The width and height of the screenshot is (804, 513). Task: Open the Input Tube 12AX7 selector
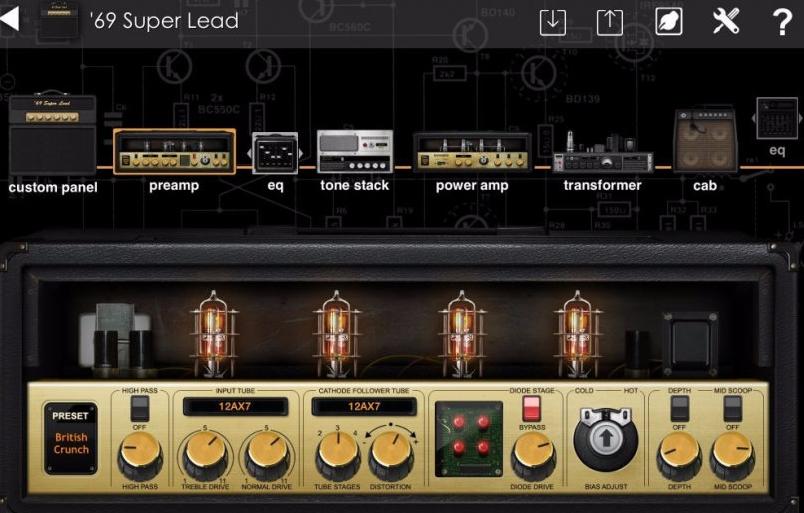(235, 406)
